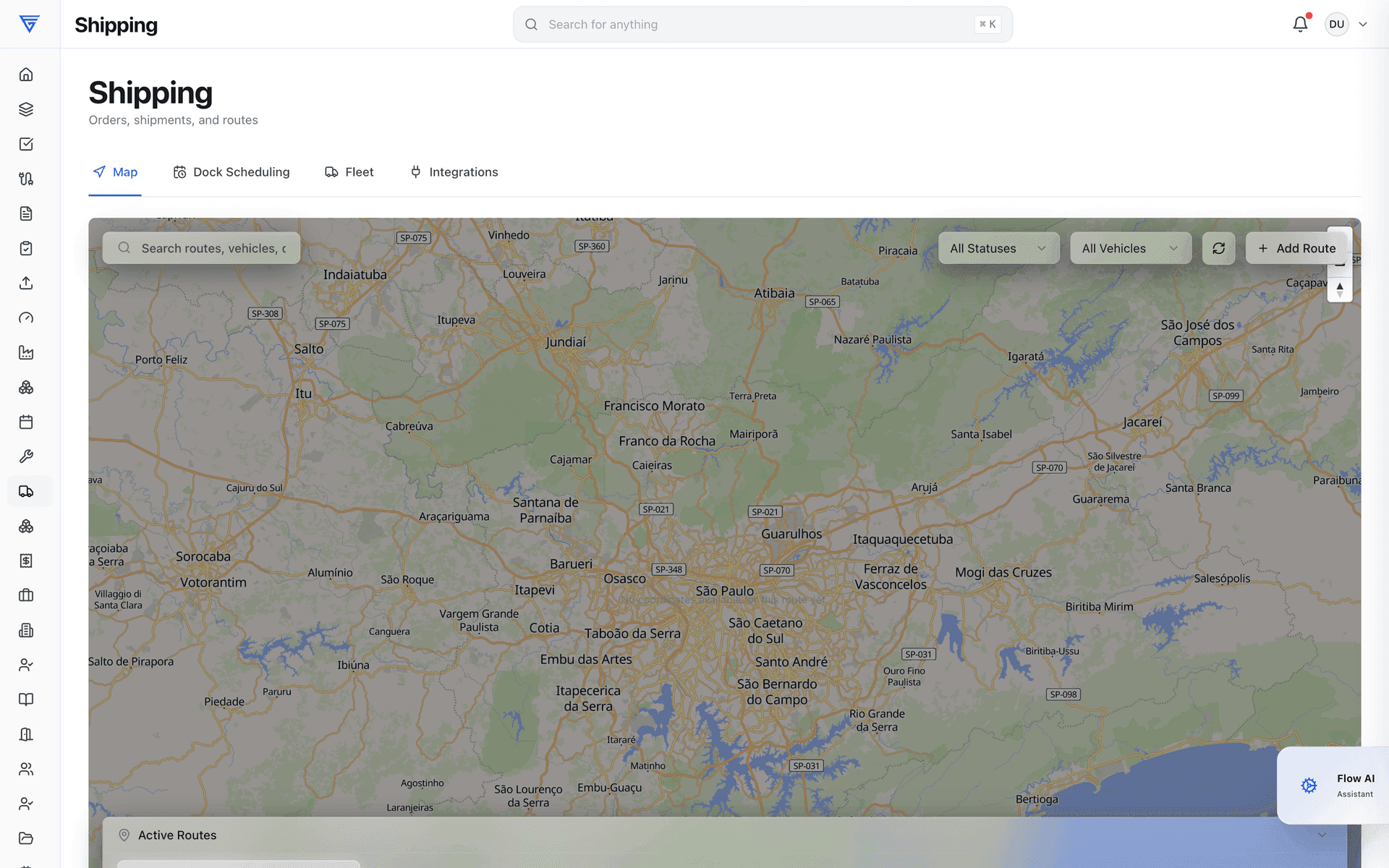Open the calendar icon in sidebar
This screenshot has height=868, width=1389.
tap(26, 422)
